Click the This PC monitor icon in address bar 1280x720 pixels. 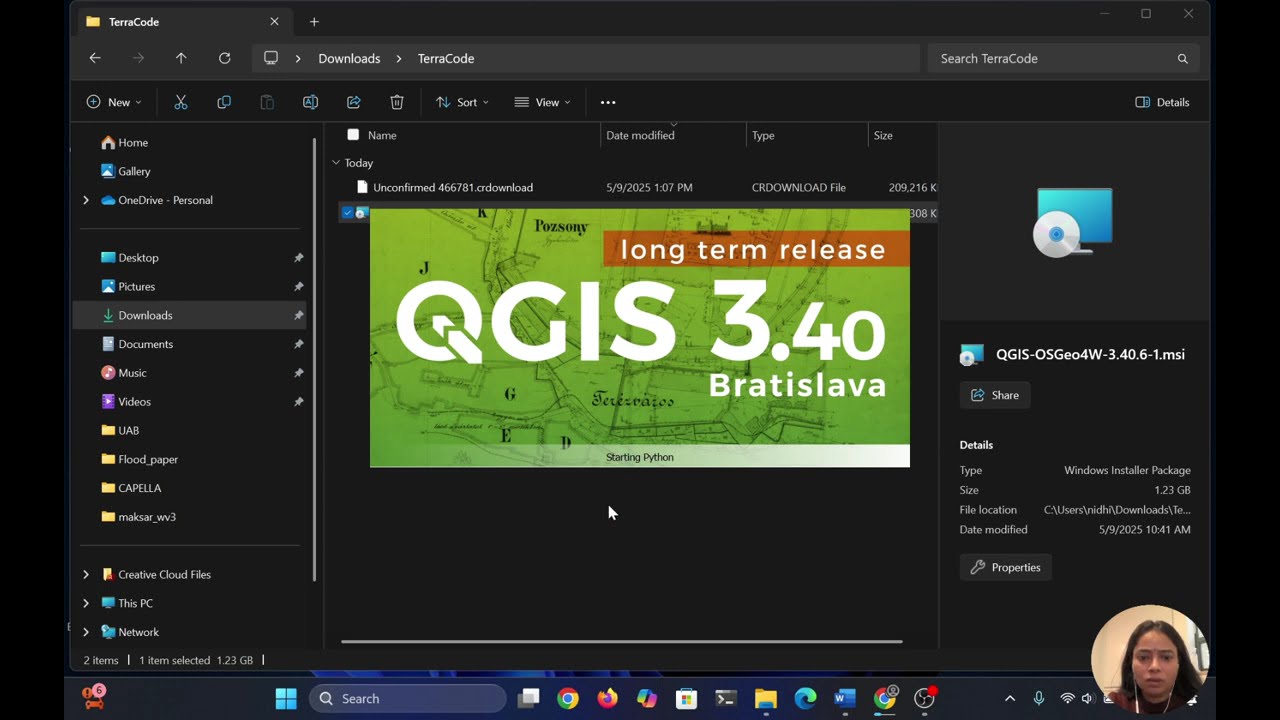click(x=271, y=58)
